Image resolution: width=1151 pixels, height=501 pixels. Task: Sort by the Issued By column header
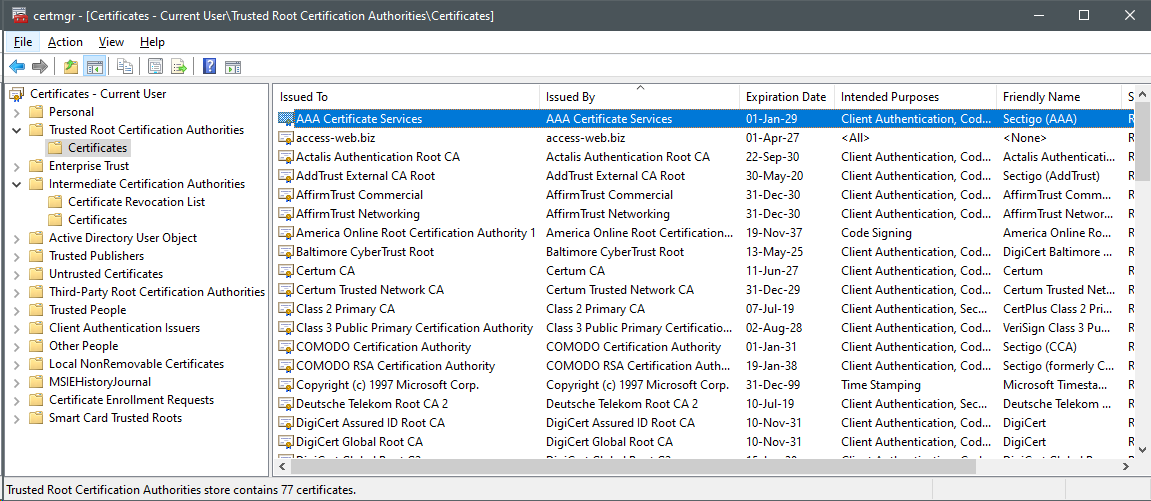(x=639, y=97)
